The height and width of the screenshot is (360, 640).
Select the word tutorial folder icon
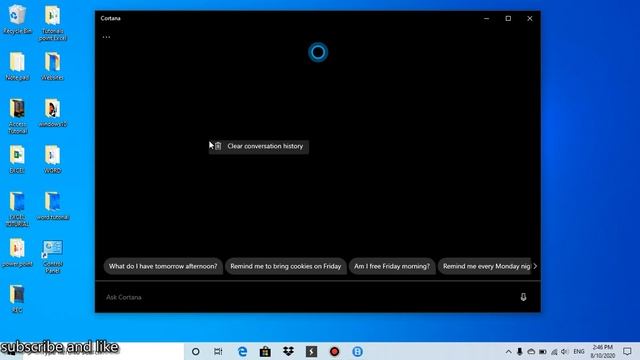53,206
